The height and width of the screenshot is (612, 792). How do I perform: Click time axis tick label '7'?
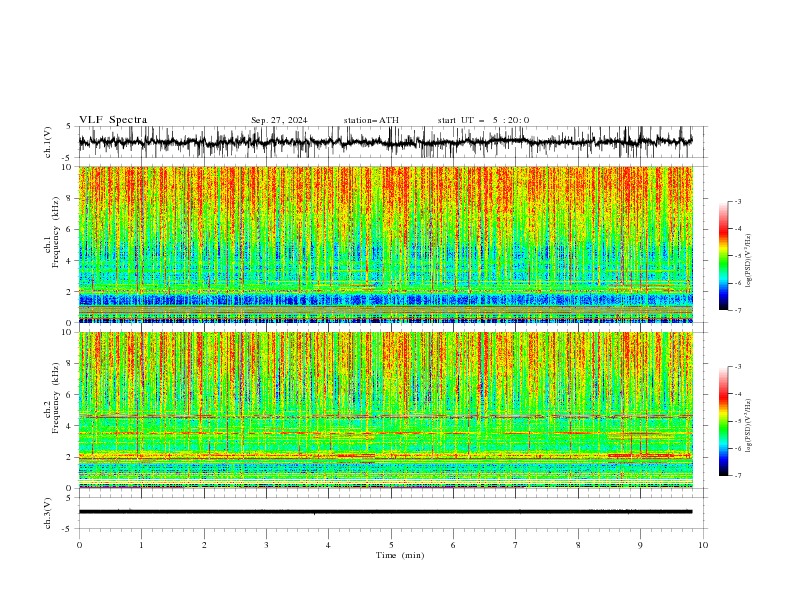point(516,545)
